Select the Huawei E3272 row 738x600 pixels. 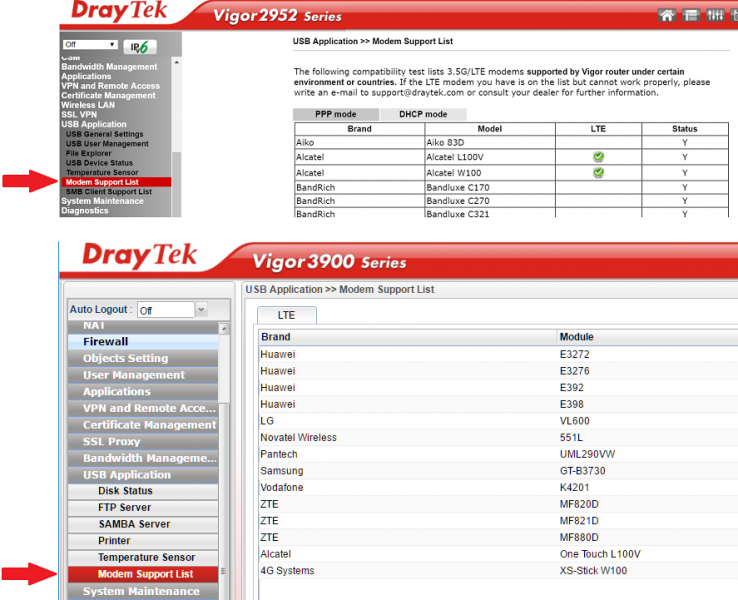click(498, 354)
